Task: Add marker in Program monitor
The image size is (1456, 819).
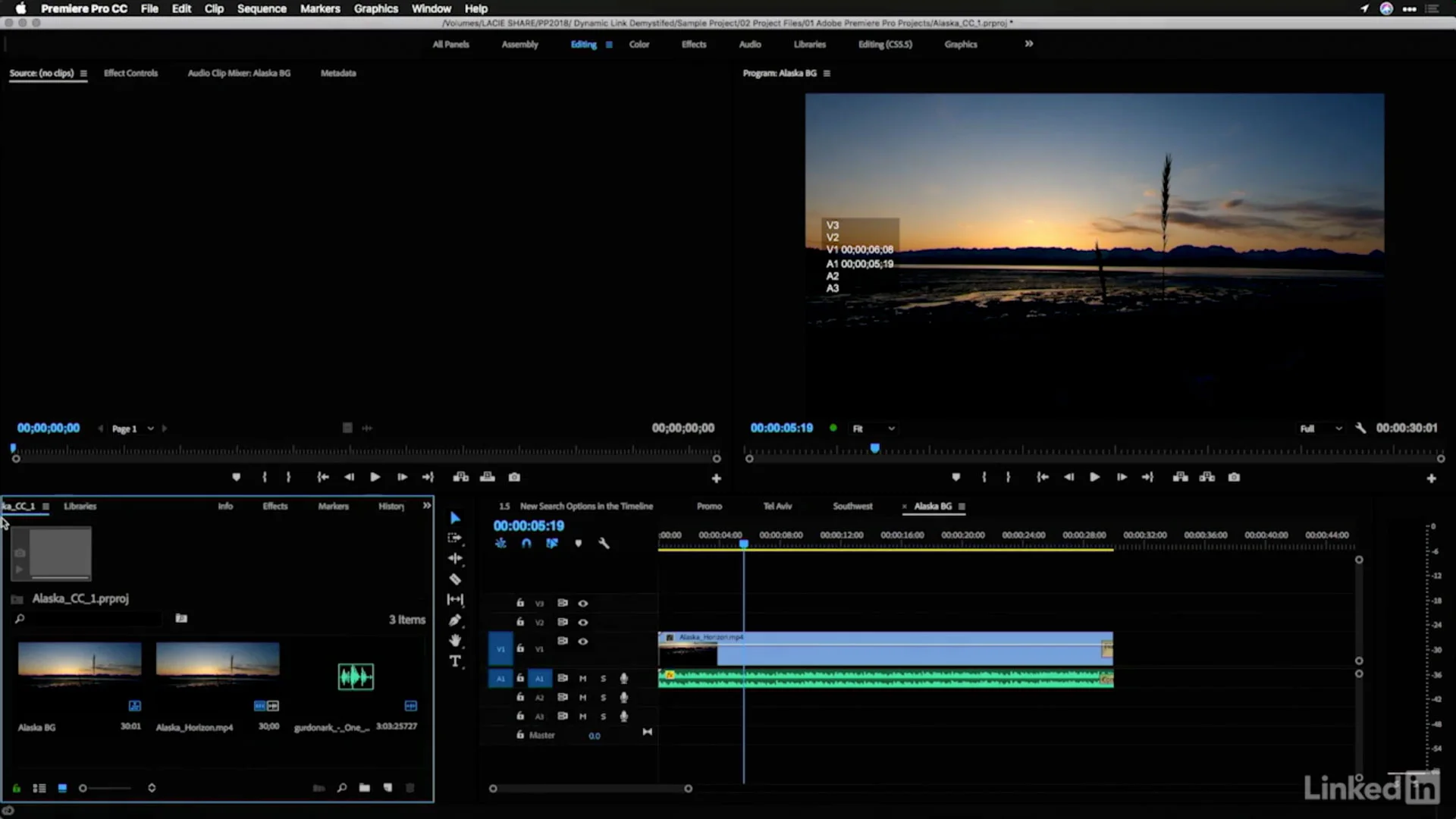Action: (x=955, y=477)
